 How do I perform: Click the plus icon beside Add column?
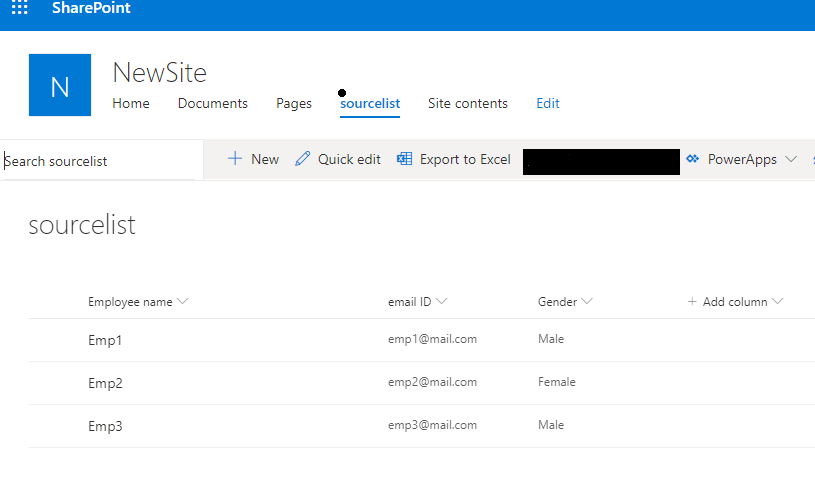pyautogui.click(x=692, y=302)
